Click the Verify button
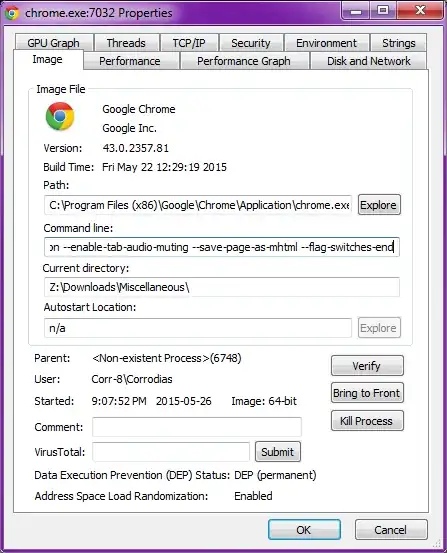This screenshot has width=447, height=553. point(367,365)
